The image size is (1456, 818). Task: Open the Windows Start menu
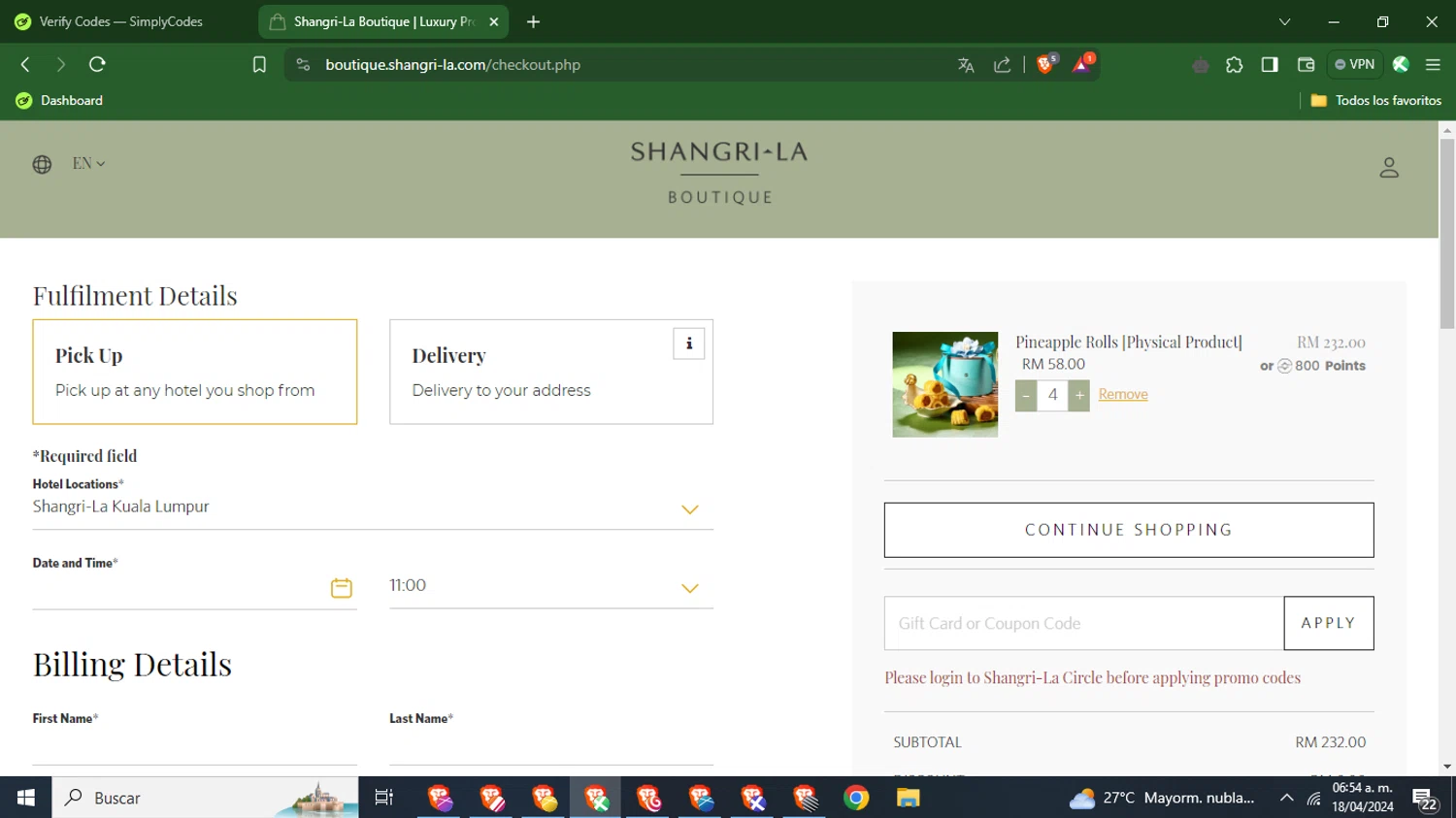[26, 798]
